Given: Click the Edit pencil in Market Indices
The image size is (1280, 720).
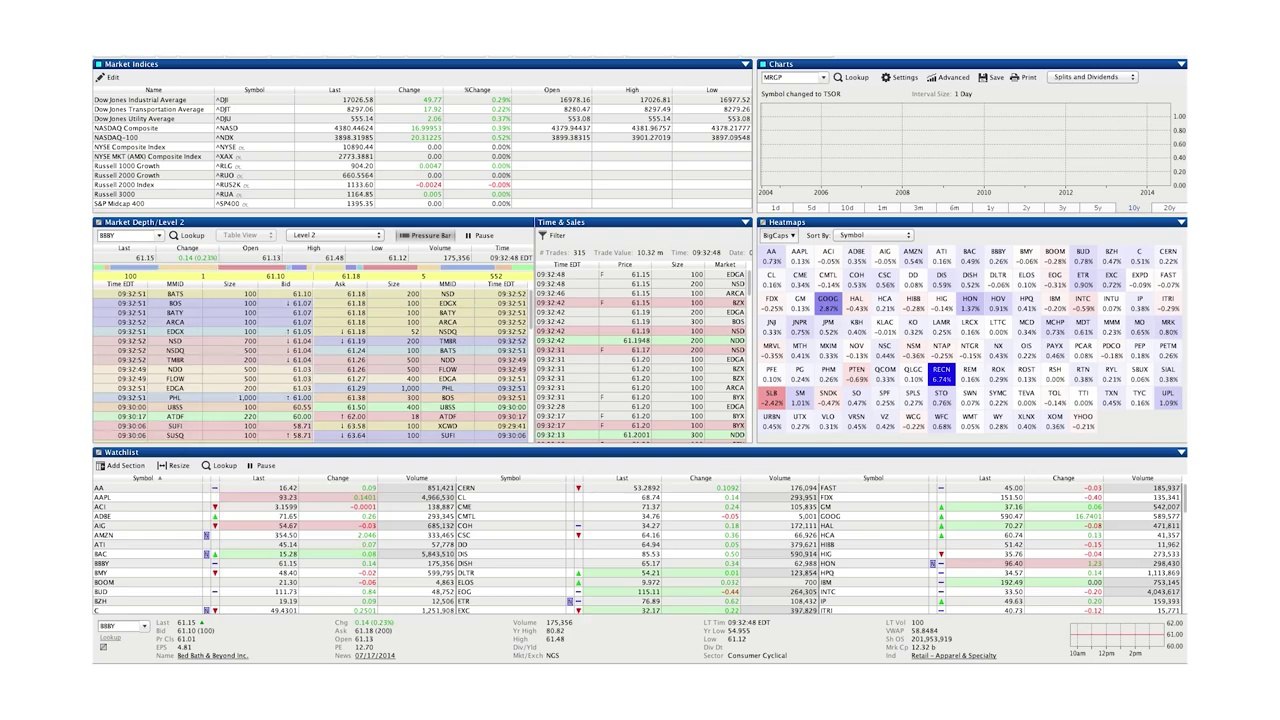Looking at the screenshot, I should (x=100, y=77).
